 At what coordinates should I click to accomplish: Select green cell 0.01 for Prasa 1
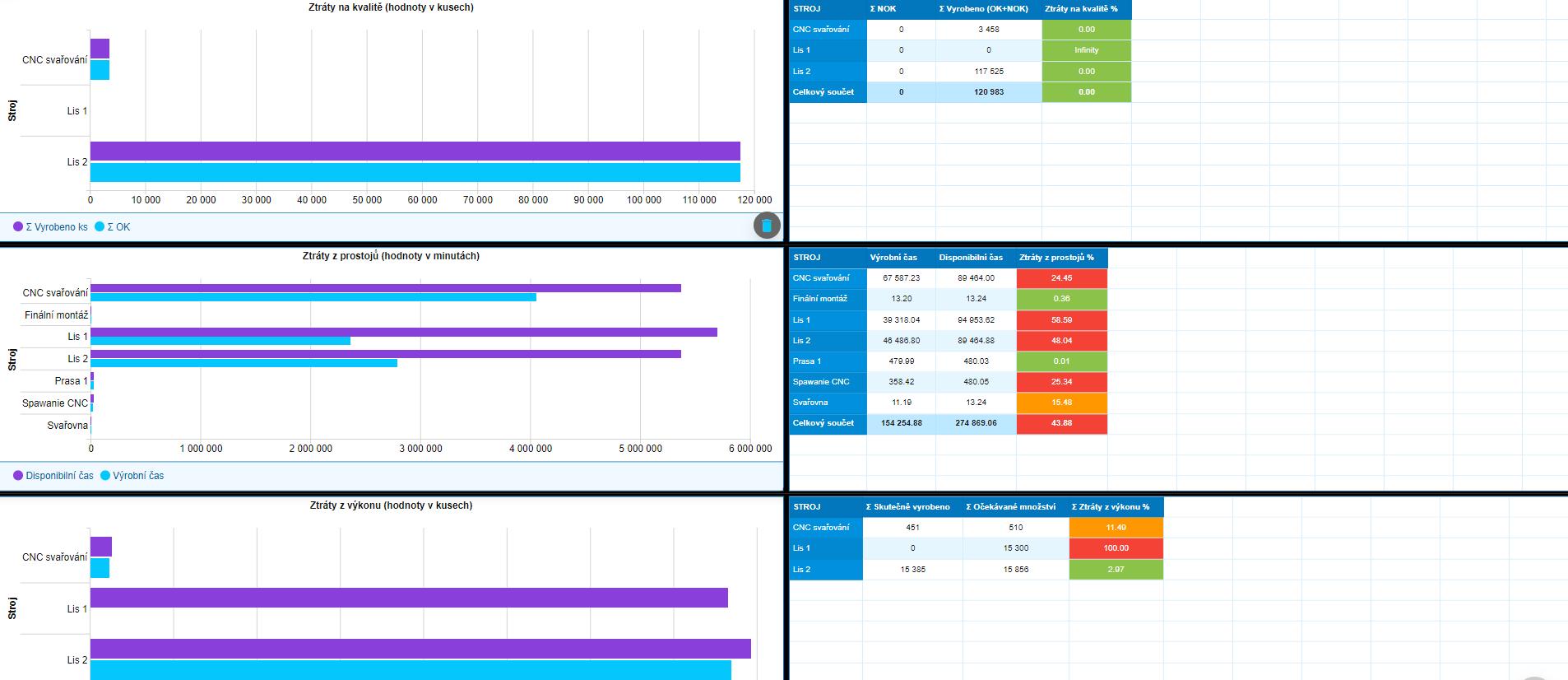(x=1062, y=361)
